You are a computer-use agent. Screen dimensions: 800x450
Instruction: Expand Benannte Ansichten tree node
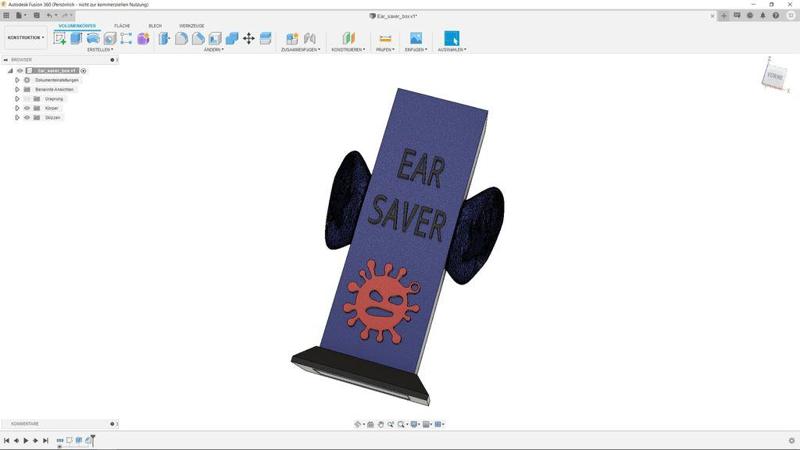point(17,89)
